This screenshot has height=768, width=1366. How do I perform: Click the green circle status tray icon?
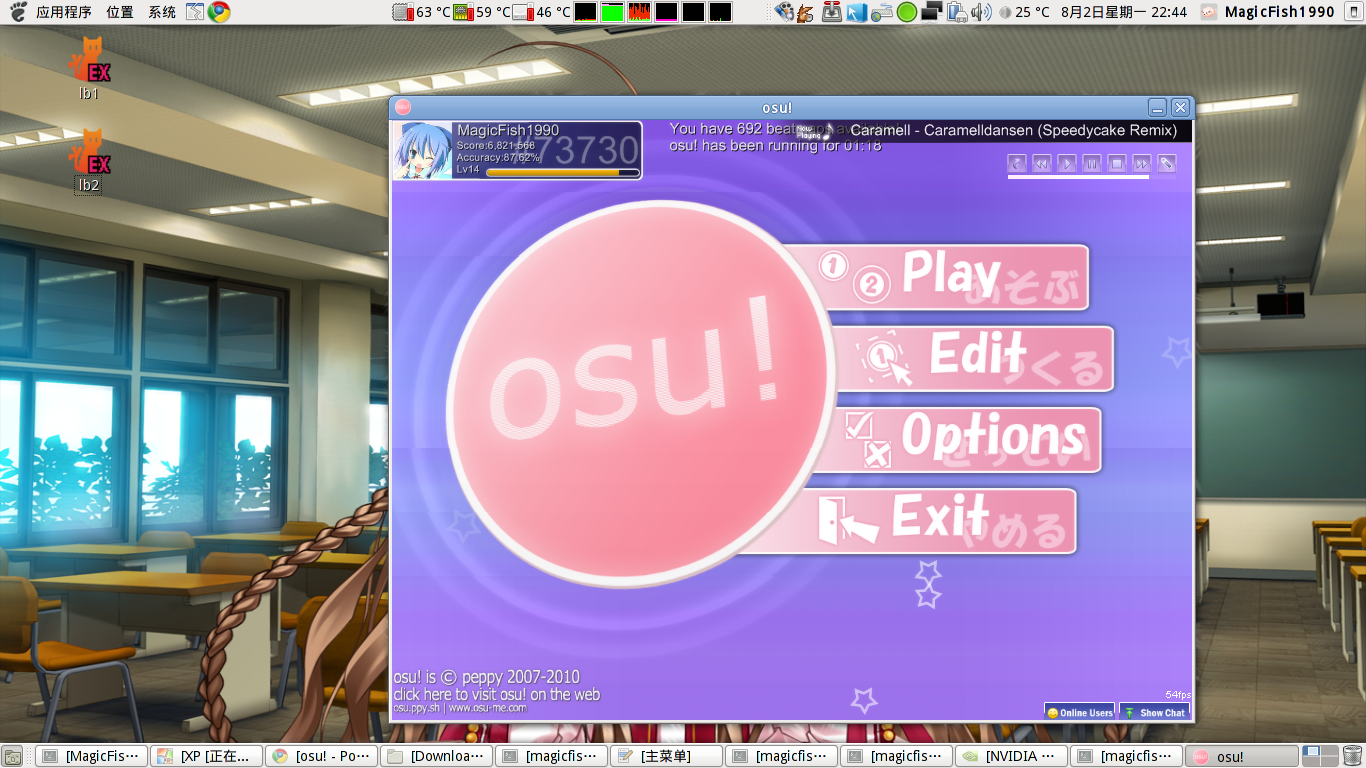(907, 12)
